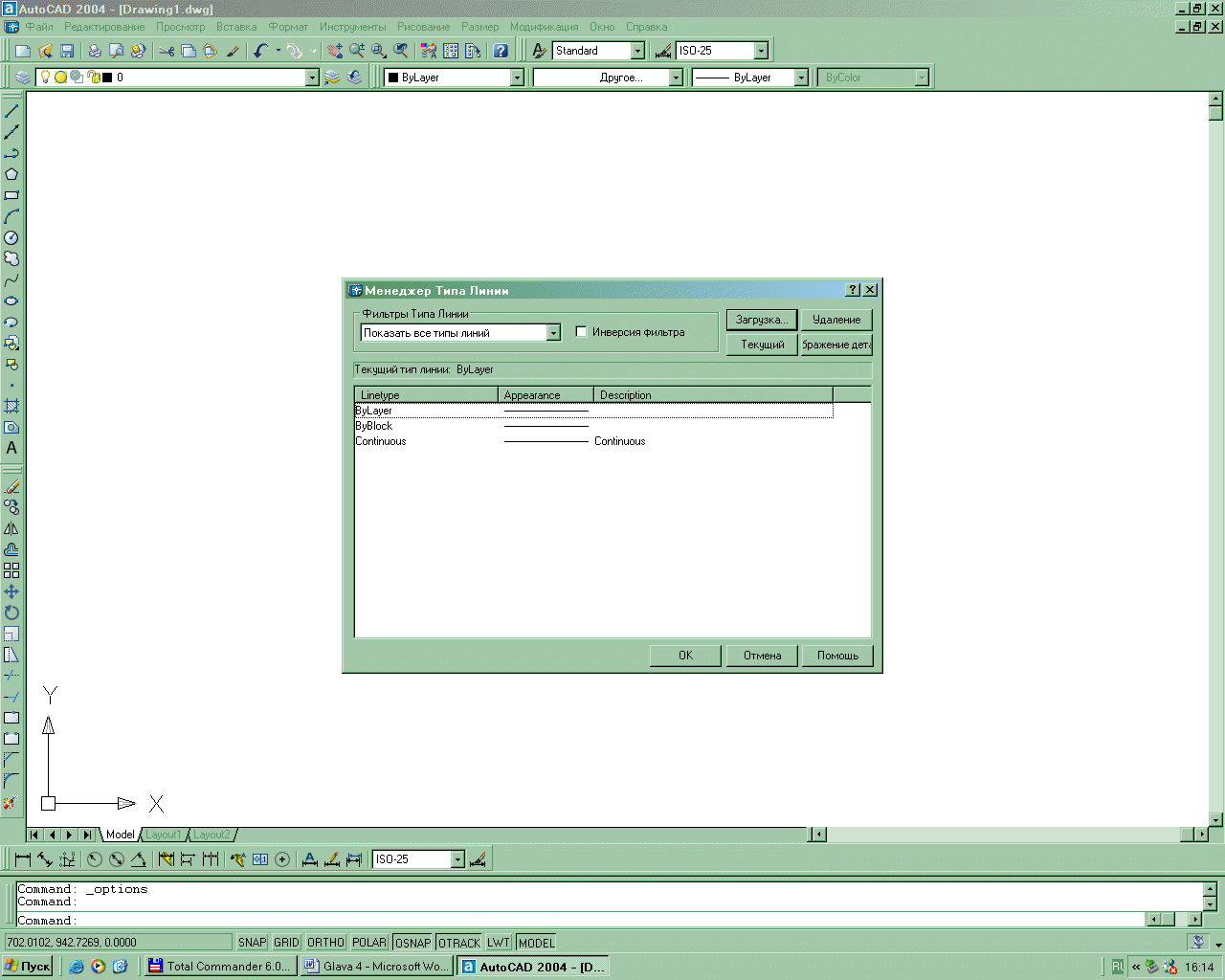The height and width of the screenshot is (980, 1225).
Task: Open the ByLayer color dropdown
Action: (x=517, y=78)
